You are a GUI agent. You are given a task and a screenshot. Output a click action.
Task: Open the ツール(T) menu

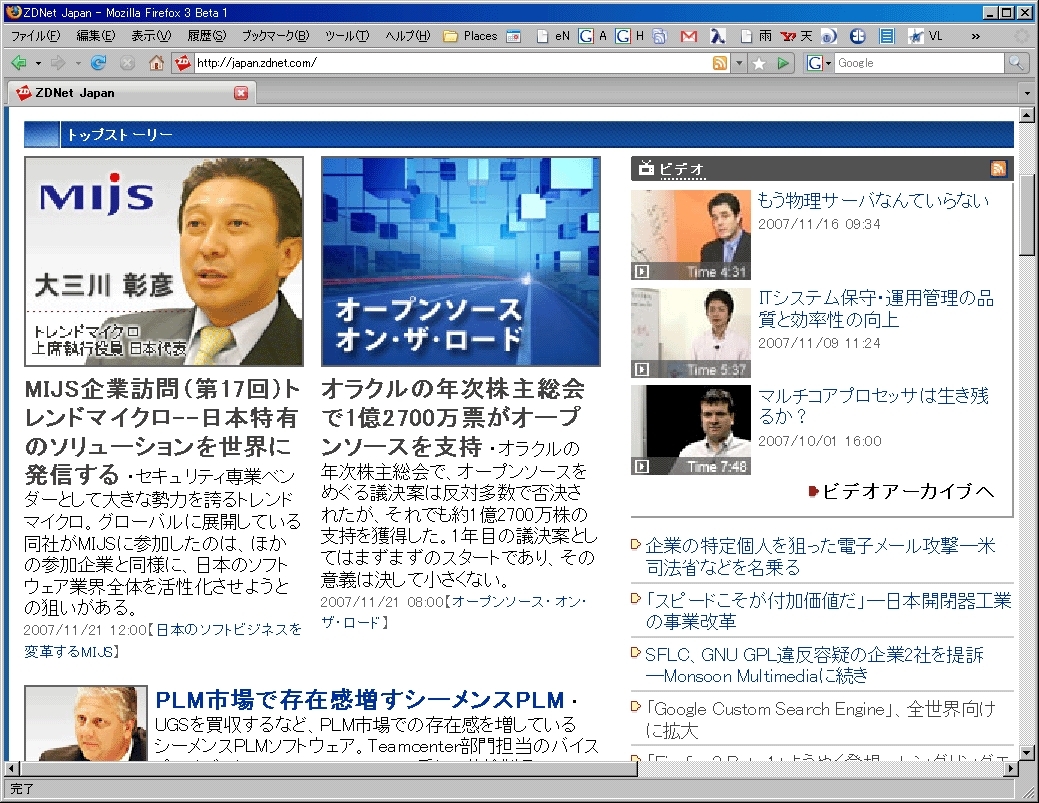pyautogui.click(x=346, y=36)
